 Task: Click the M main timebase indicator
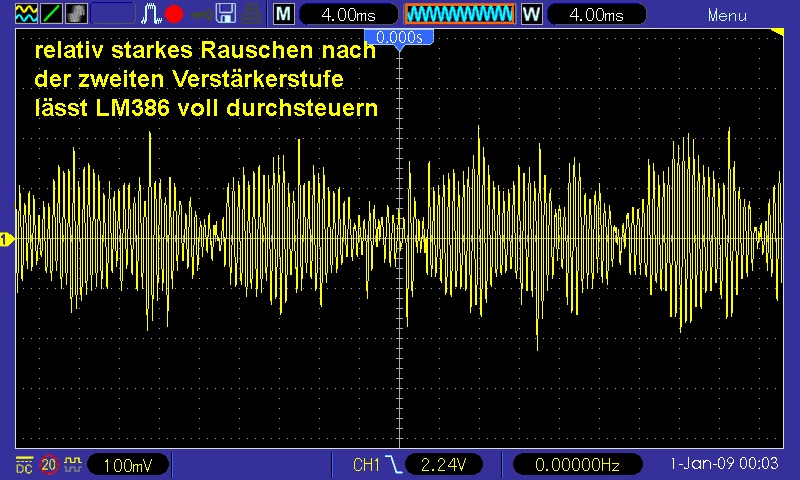point(284,14)
